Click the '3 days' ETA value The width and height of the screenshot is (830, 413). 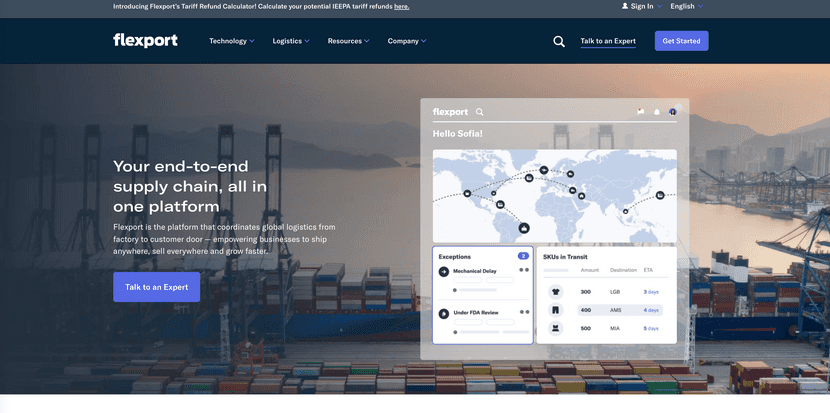(651, 292)
